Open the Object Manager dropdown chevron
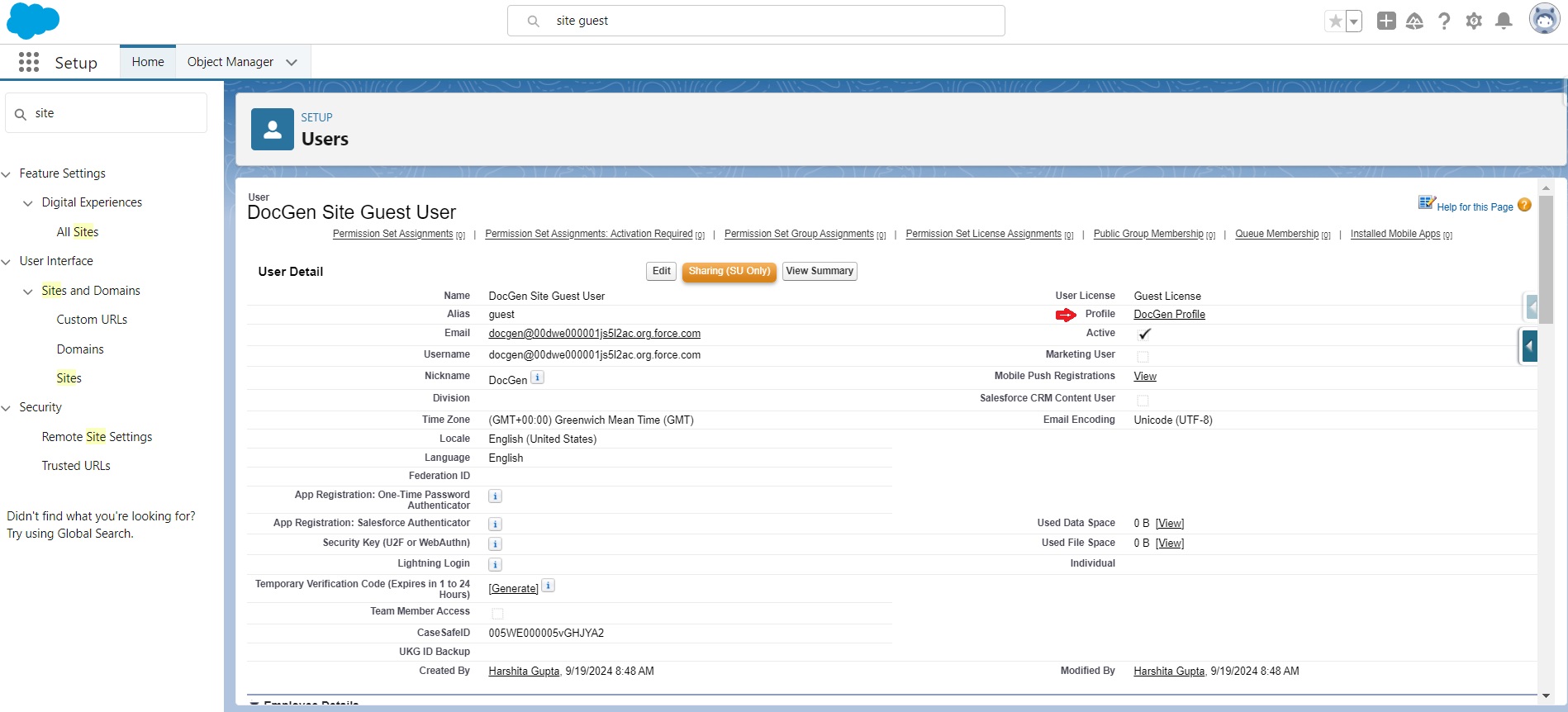The width and height of the screenshot is (1568, 712). pos(292,63)
